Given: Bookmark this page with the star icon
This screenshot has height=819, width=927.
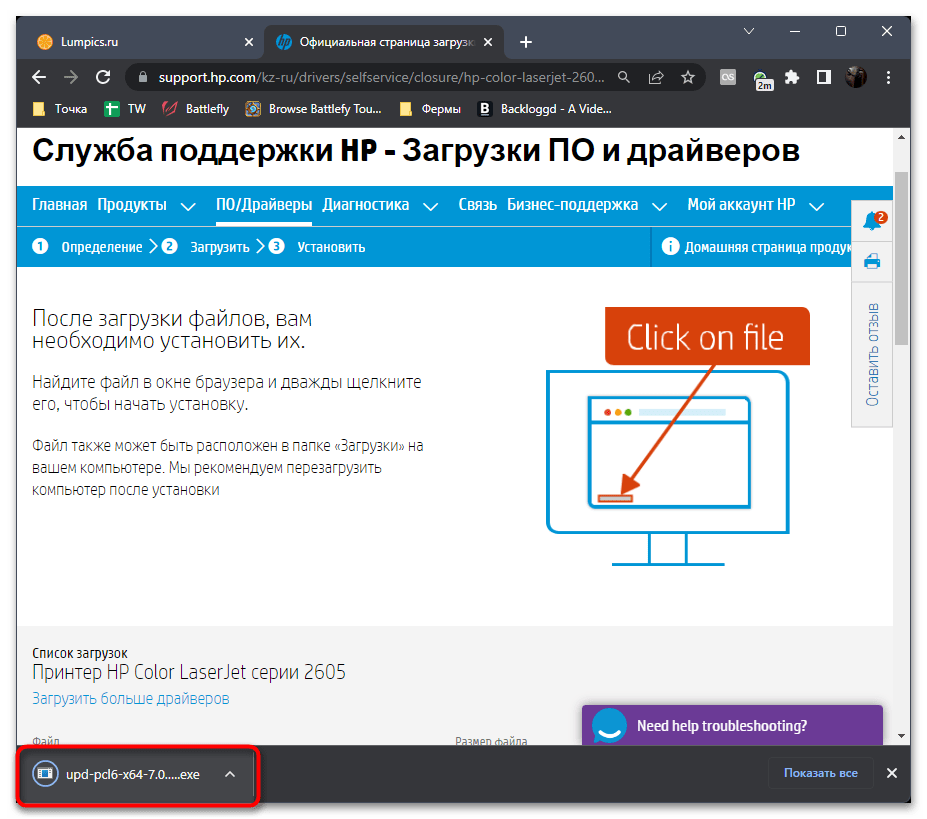Looking at the screenshot, I should pyautogui.click(x=688, y=77).
